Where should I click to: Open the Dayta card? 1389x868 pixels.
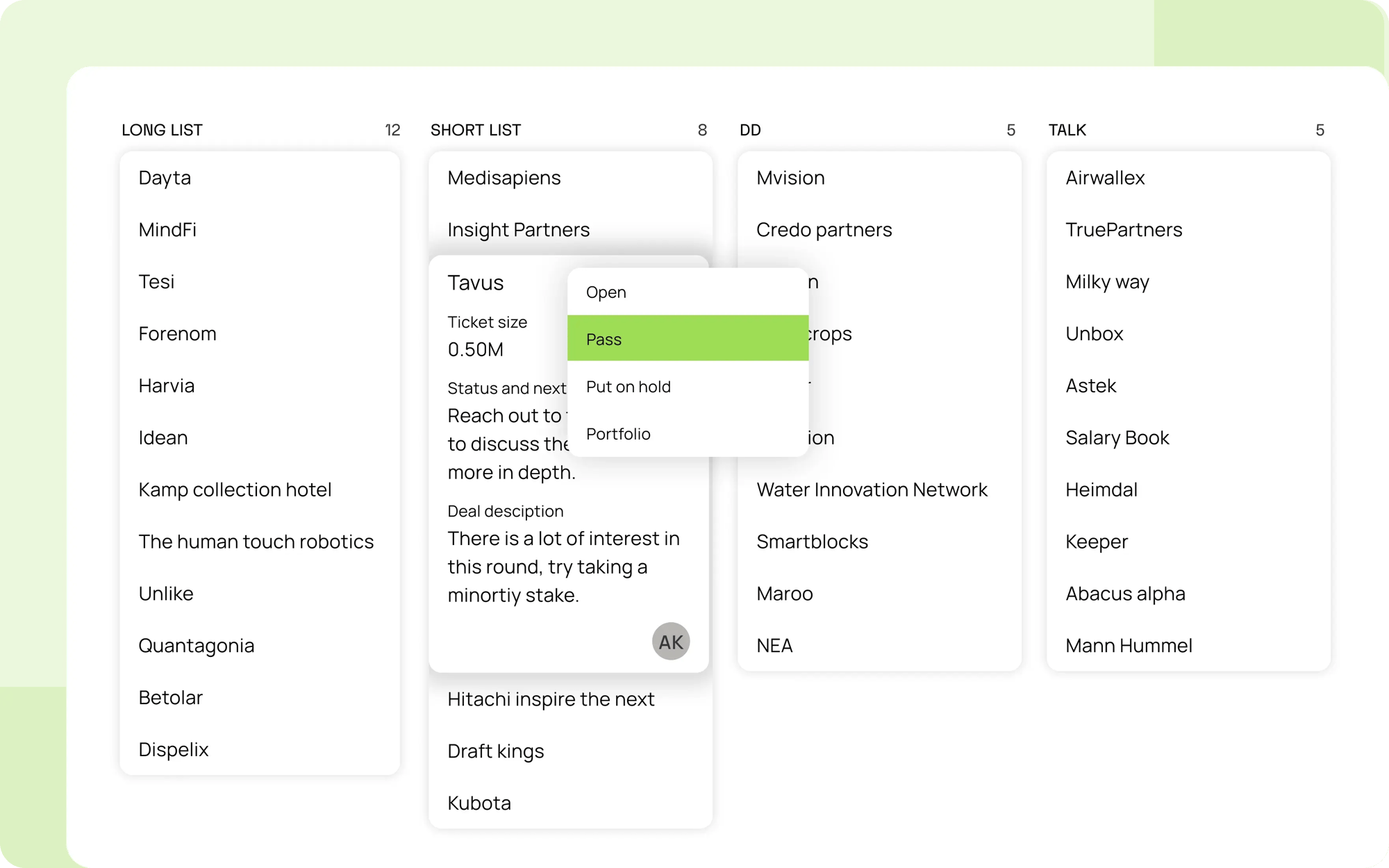pos(165,178)
